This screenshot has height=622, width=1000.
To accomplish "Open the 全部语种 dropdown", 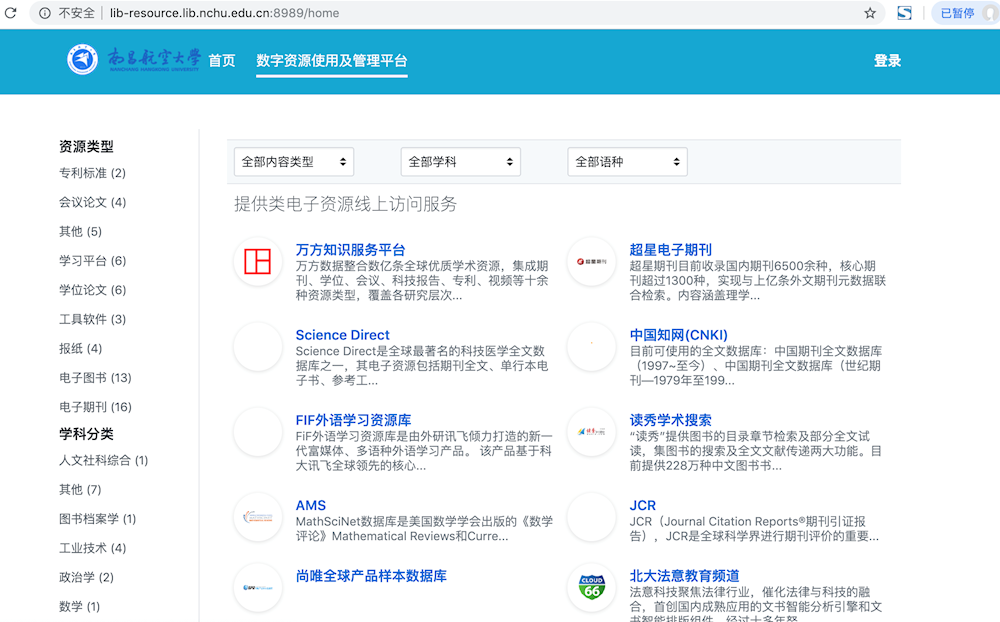I will pyautogui.click(x=628, y=162).
